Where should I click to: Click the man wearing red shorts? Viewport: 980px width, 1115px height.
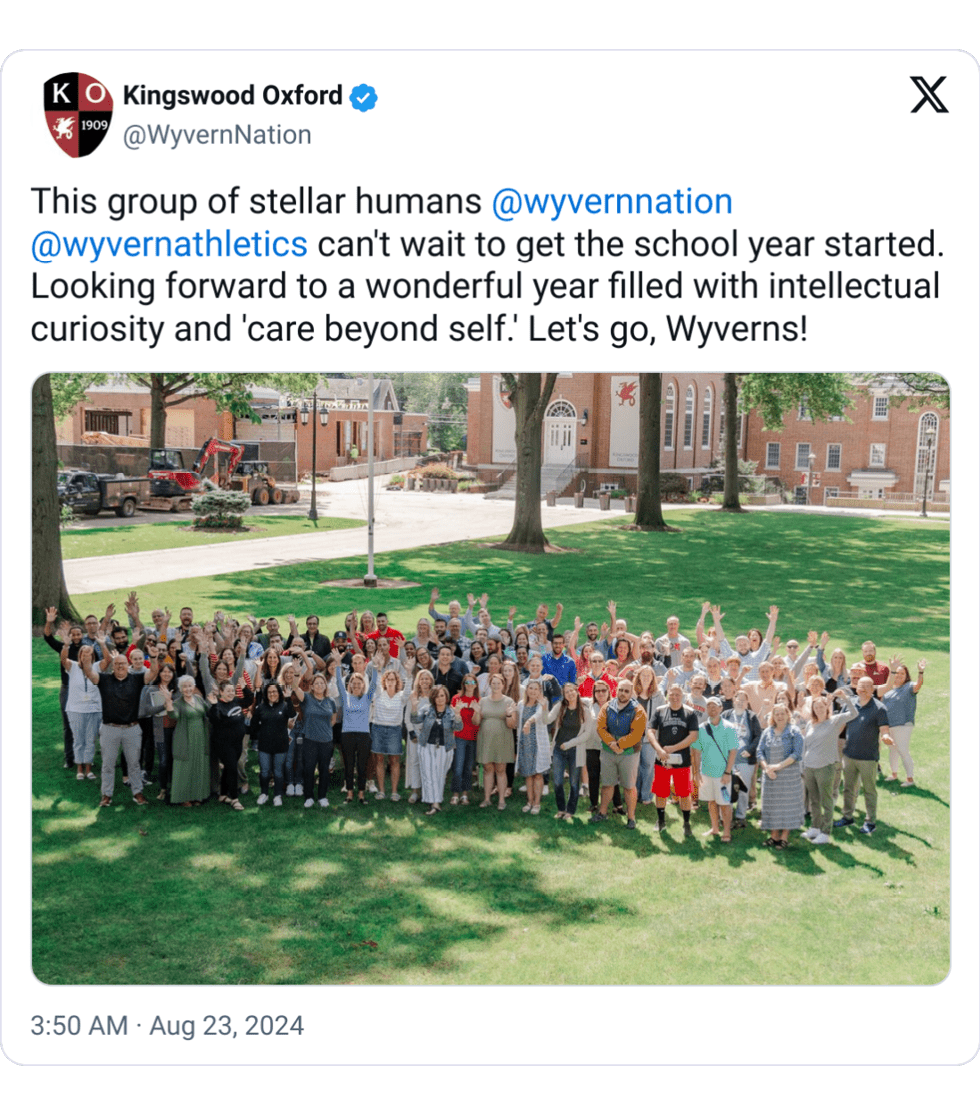[673, 757]
